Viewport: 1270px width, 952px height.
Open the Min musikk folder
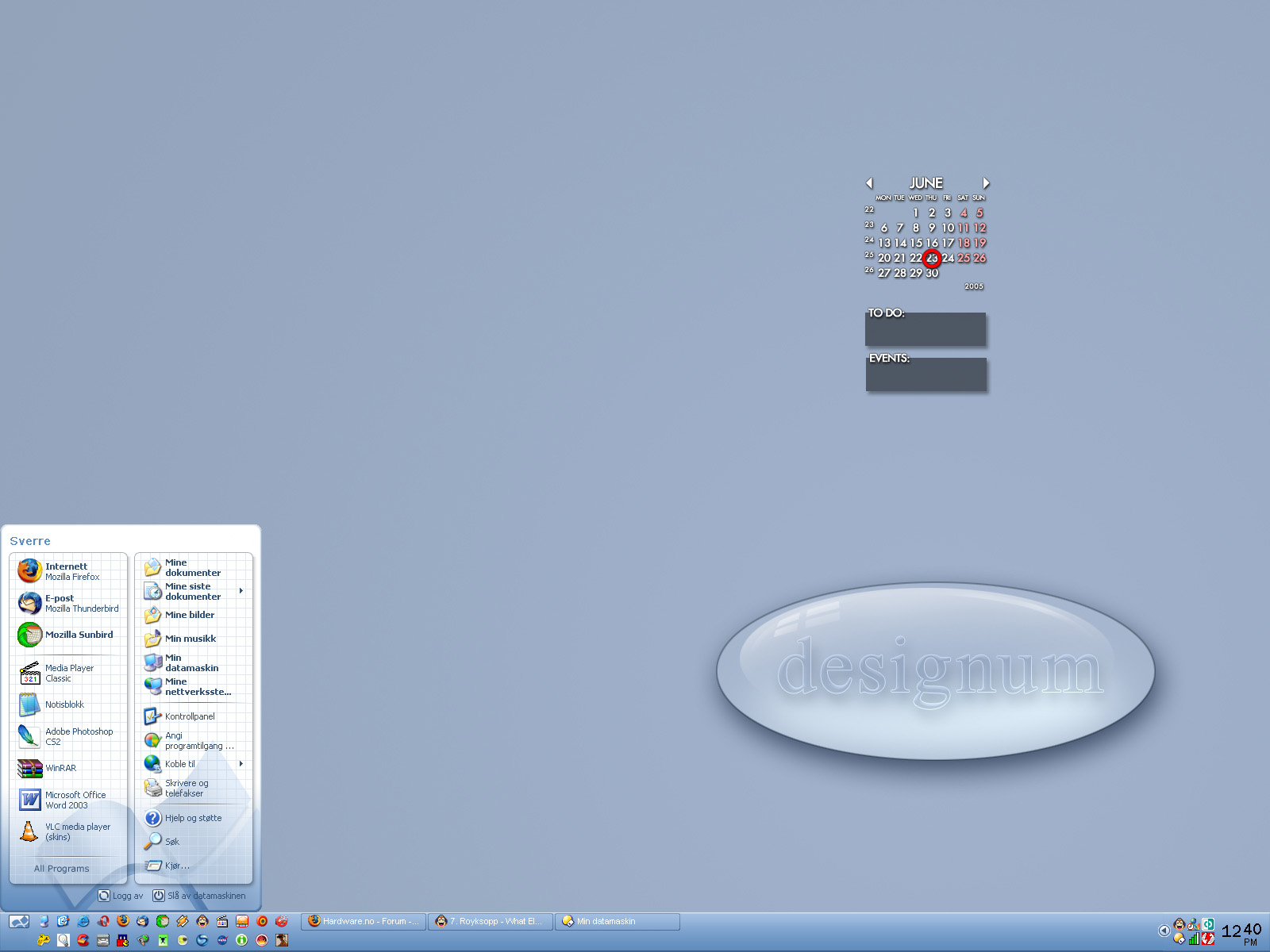(194, 639)
